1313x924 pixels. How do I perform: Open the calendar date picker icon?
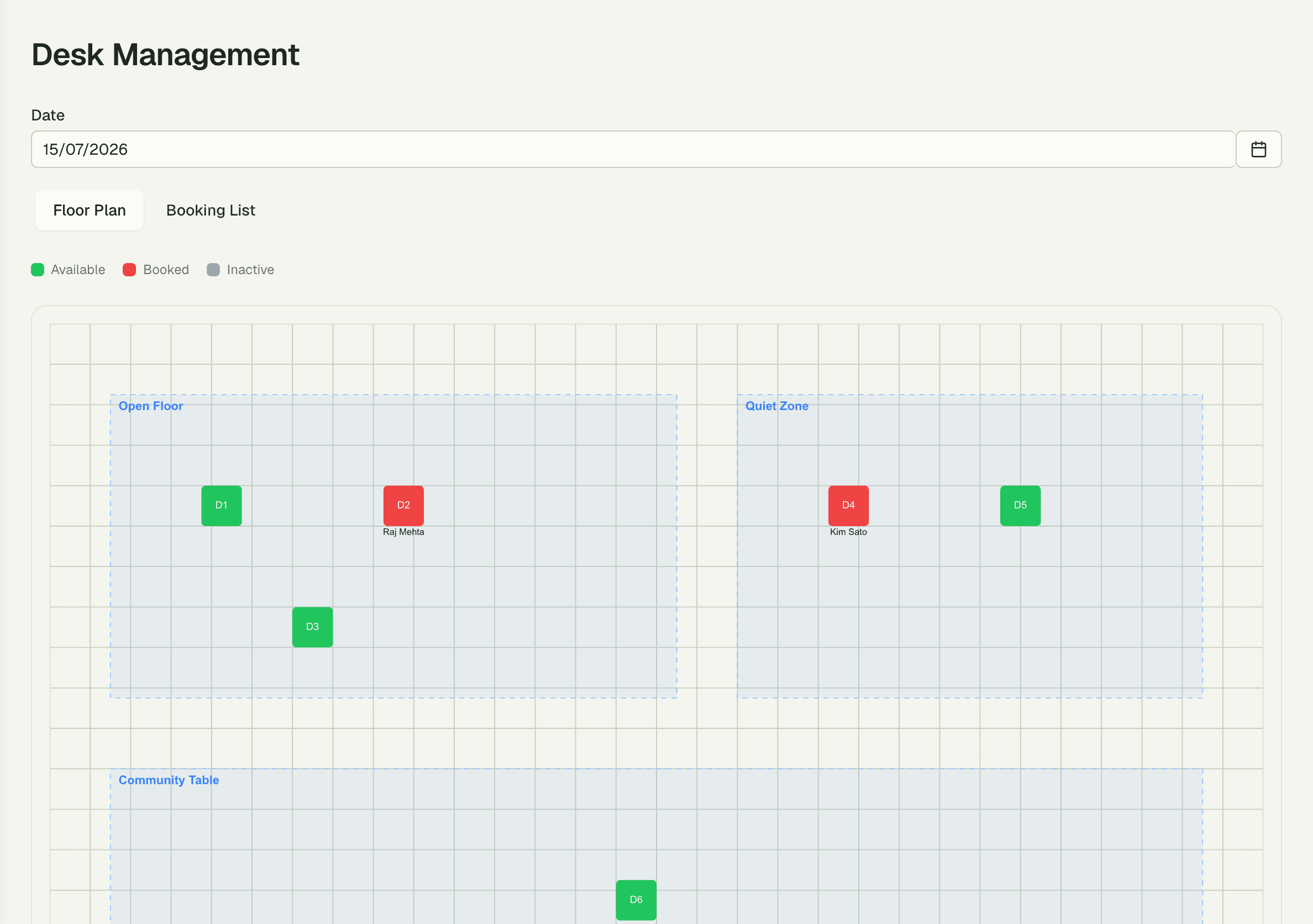tap(1258, 149)
